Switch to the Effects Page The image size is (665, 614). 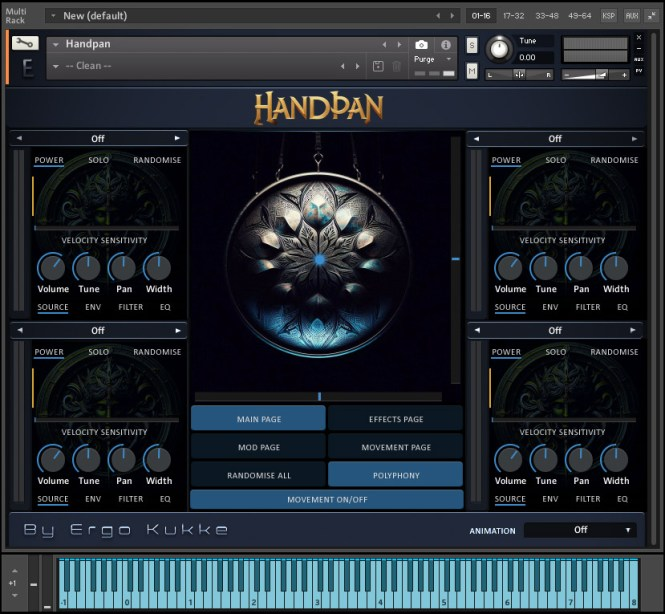click(396, 419)
